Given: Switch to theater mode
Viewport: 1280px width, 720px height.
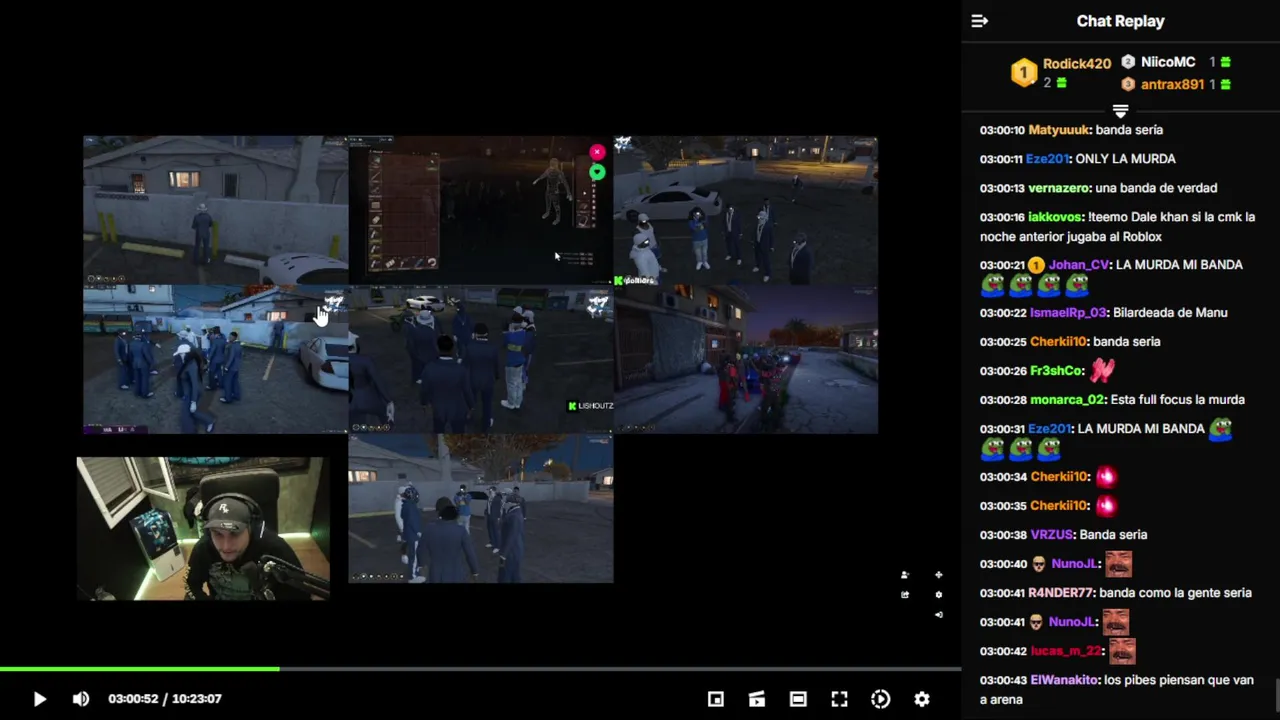Looking at the screenshot, I should point(798,699).
